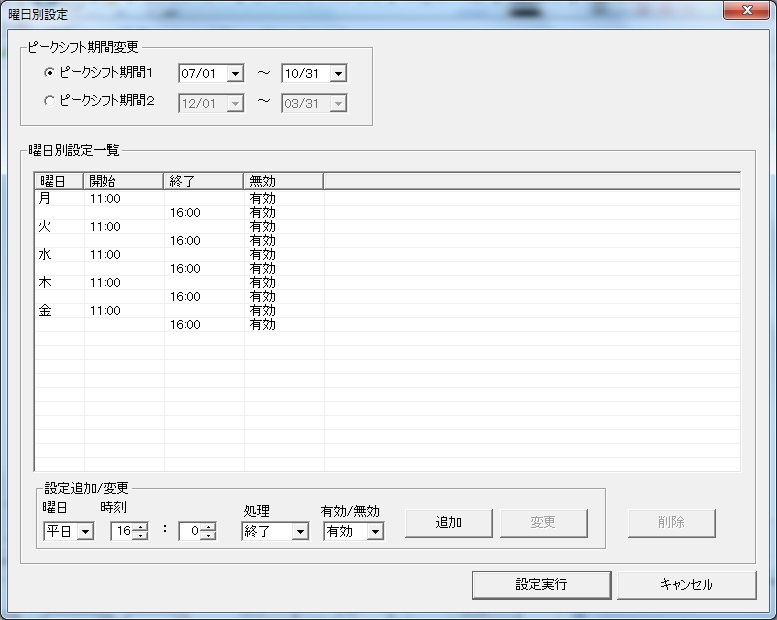Decrease the hour value with down arrow
Viewport: 777px width, 620px height.
141,536
